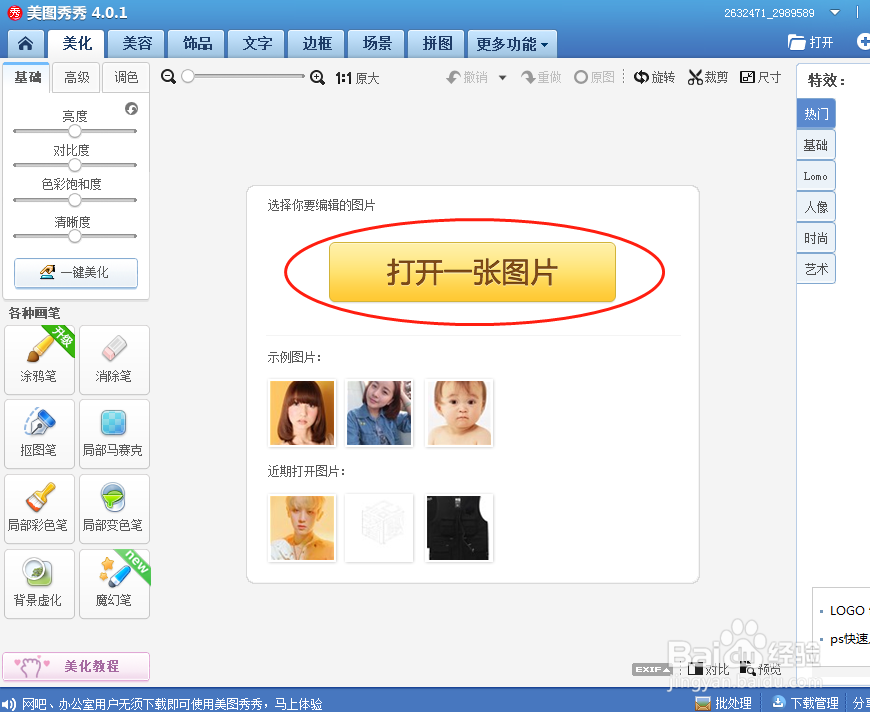Click the 打开一张图片 button
Viewport: 870px width, 712px height.
point(473,271)
